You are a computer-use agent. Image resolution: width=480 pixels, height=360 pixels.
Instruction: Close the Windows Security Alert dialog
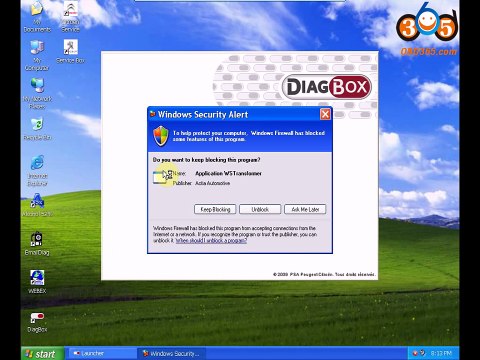click(x=325, y=114)
